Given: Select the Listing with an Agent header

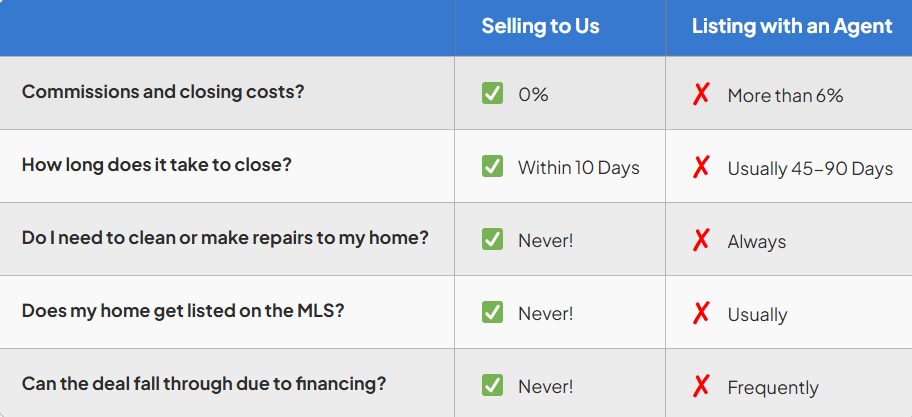Looking at the screenshot, I should pyautogui.click(x=792, y=27).
